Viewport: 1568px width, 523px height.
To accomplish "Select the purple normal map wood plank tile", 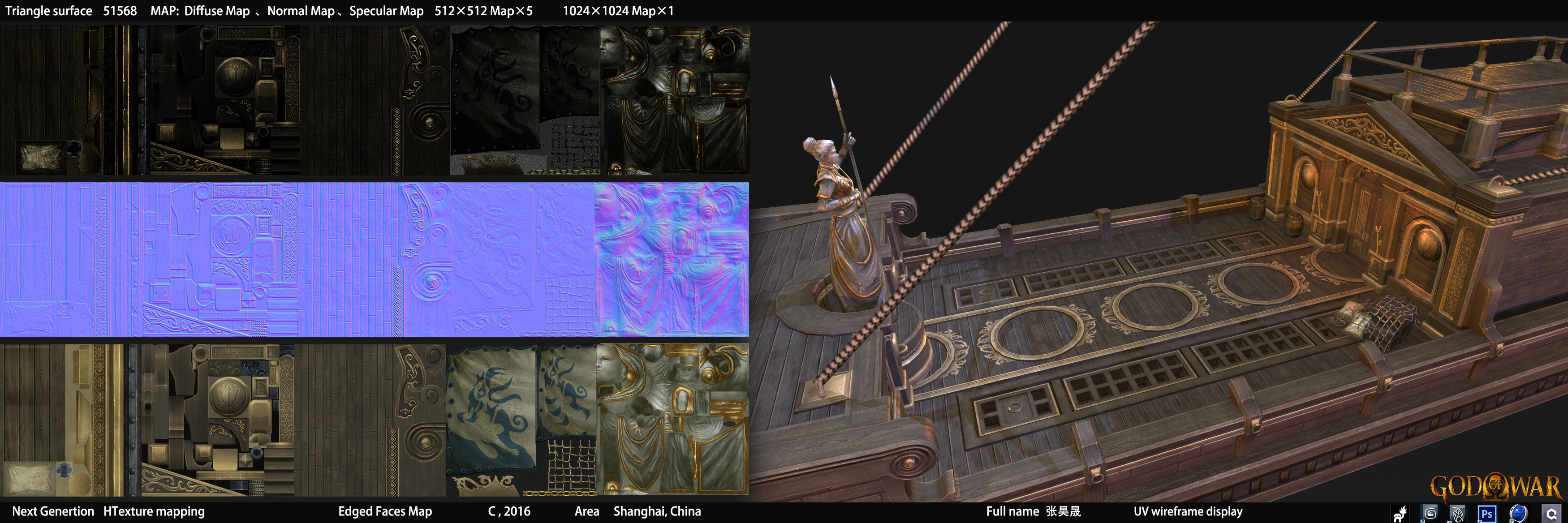I will (x=72, y=260).
